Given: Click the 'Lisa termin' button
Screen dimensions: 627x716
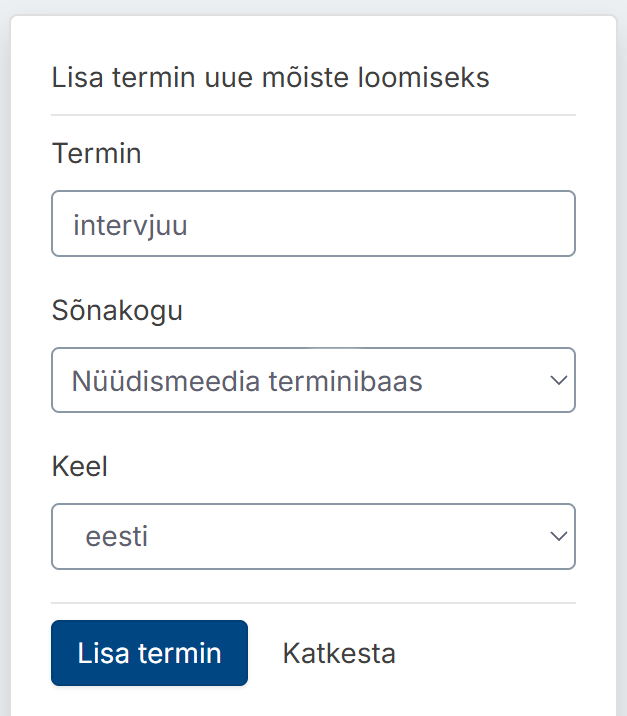Looking at the screenshot, I should pos(149,653).
